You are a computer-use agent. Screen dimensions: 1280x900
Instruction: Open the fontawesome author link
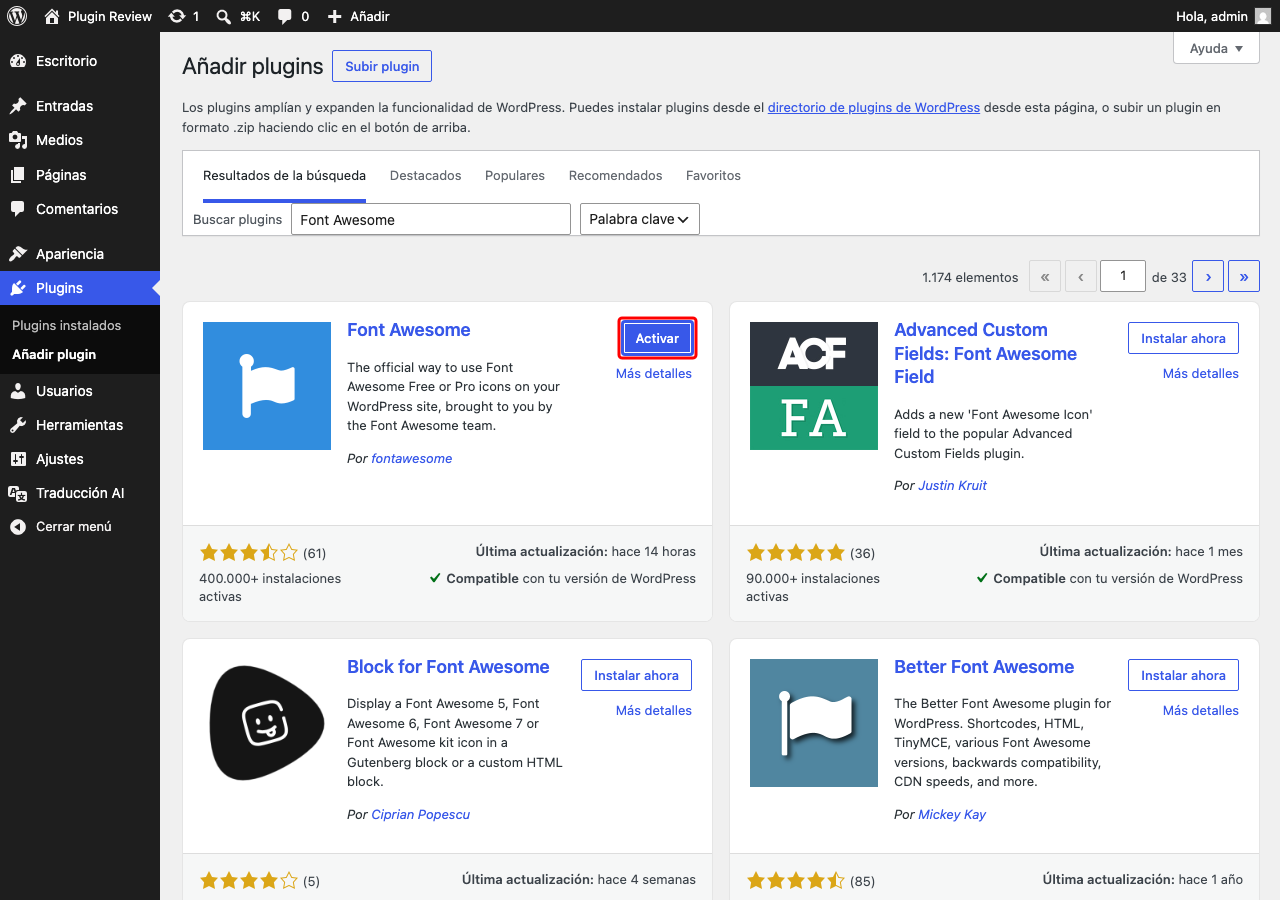412,458
